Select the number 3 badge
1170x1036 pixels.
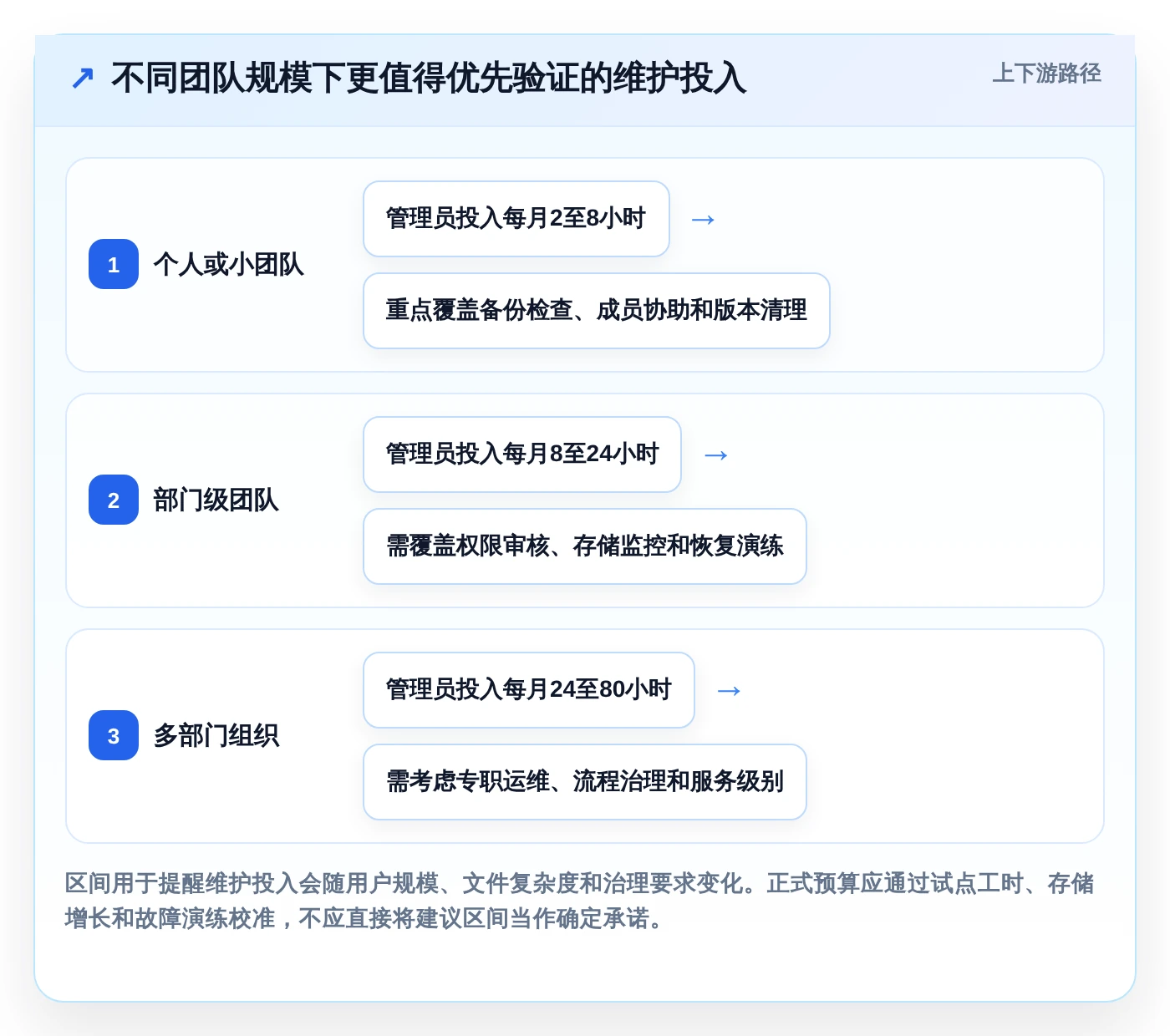114,735
